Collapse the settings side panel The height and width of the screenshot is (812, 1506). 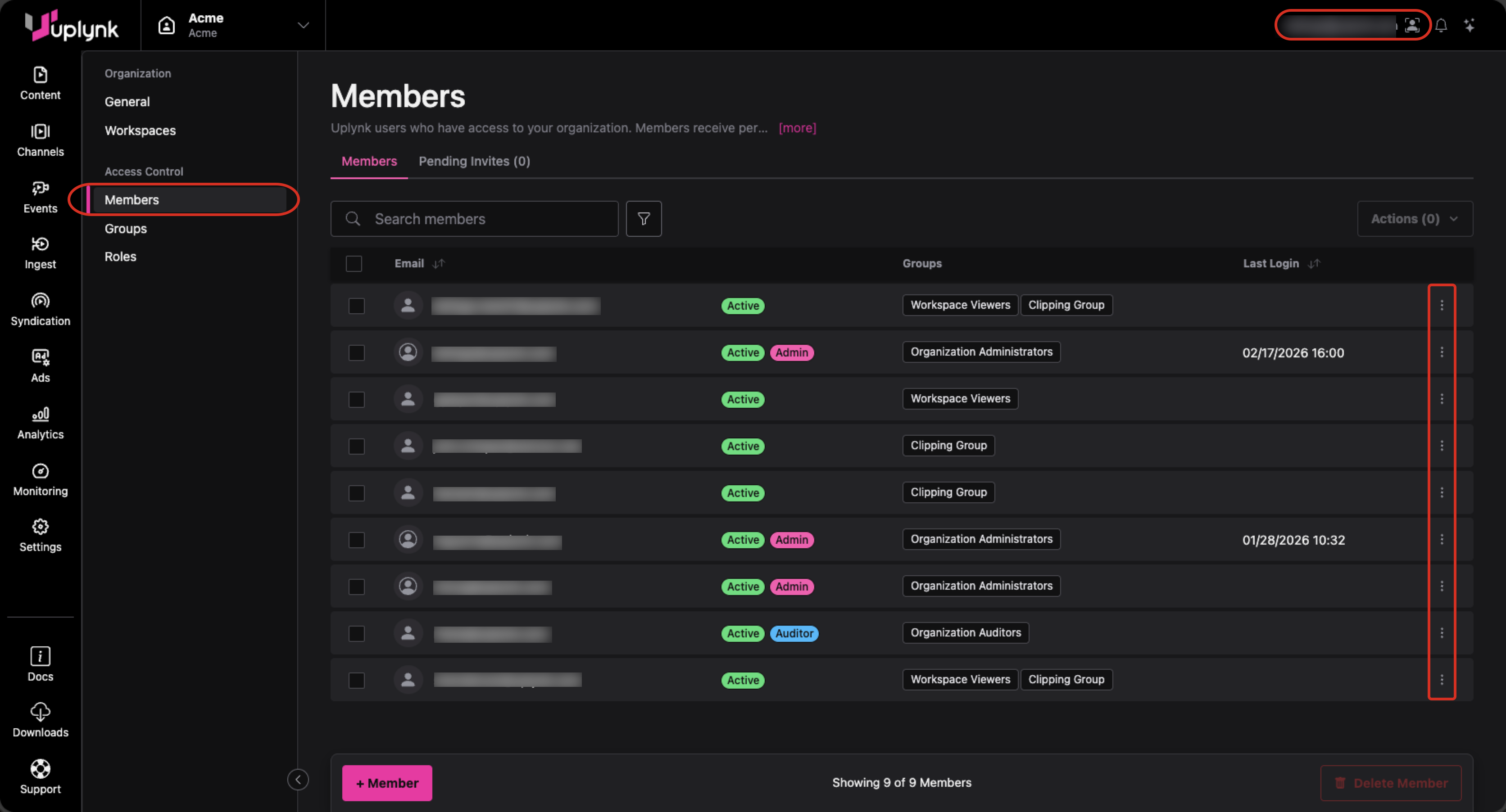tap(298, 779)
